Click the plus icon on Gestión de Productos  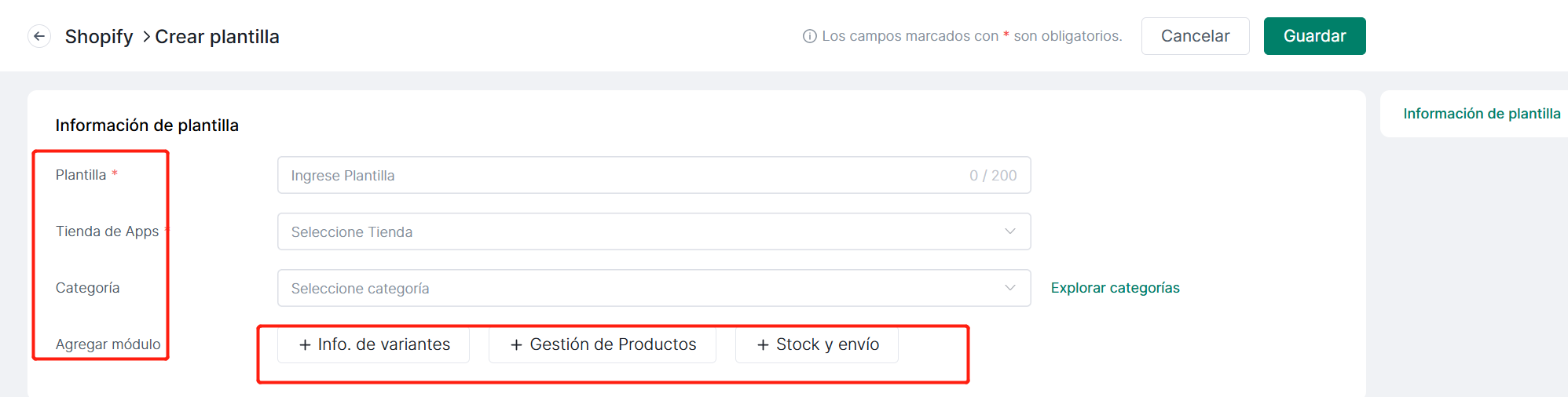517,344
